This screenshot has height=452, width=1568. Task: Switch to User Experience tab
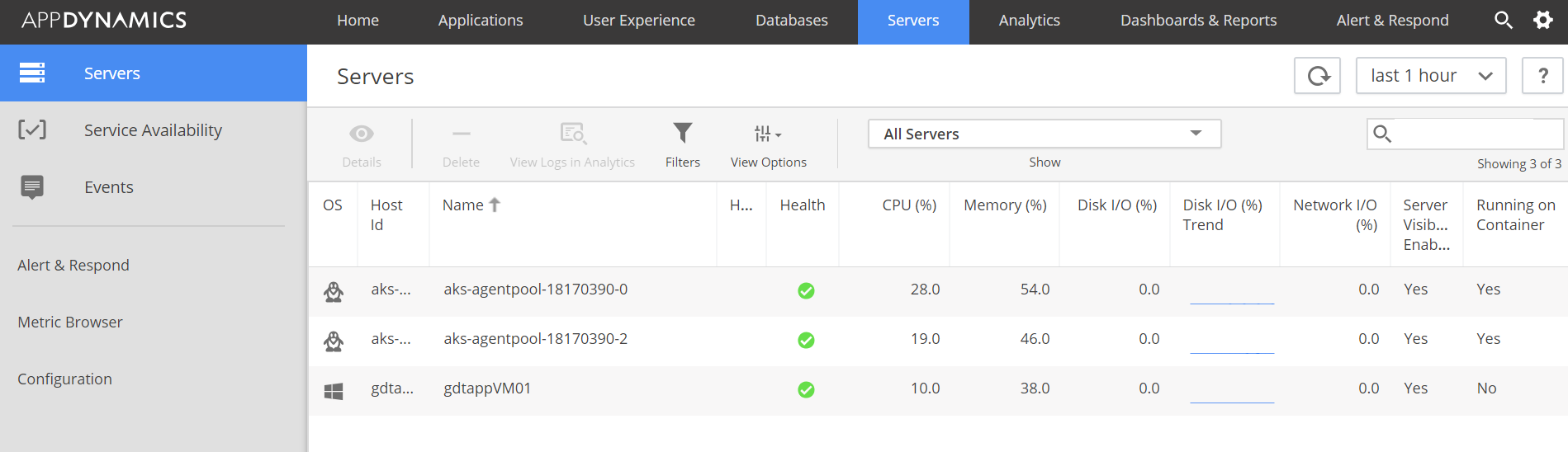639,21
